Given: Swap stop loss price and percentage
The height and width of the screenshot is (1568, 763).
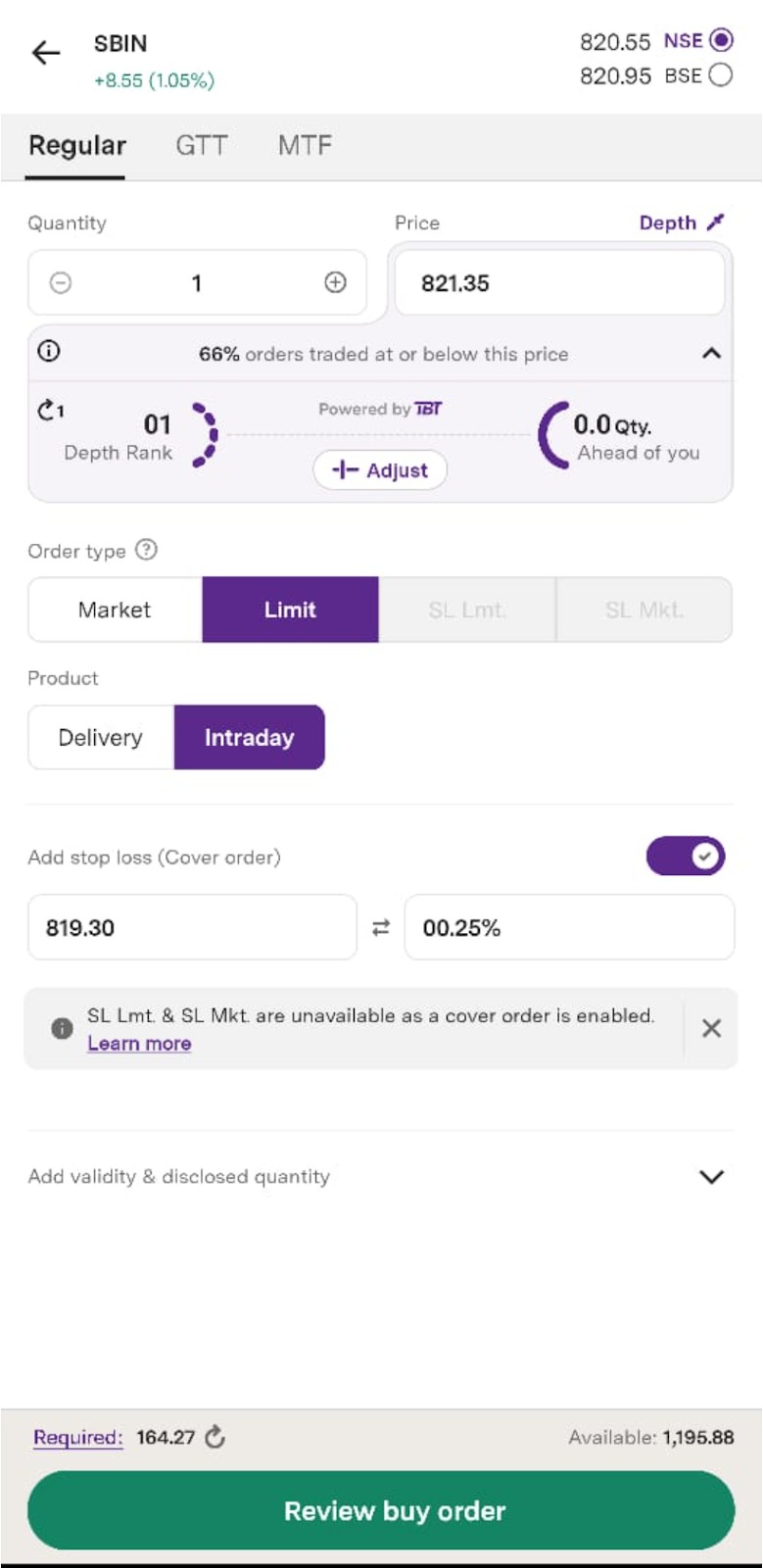Looking at the screenshot, I should tap(381, 927).
